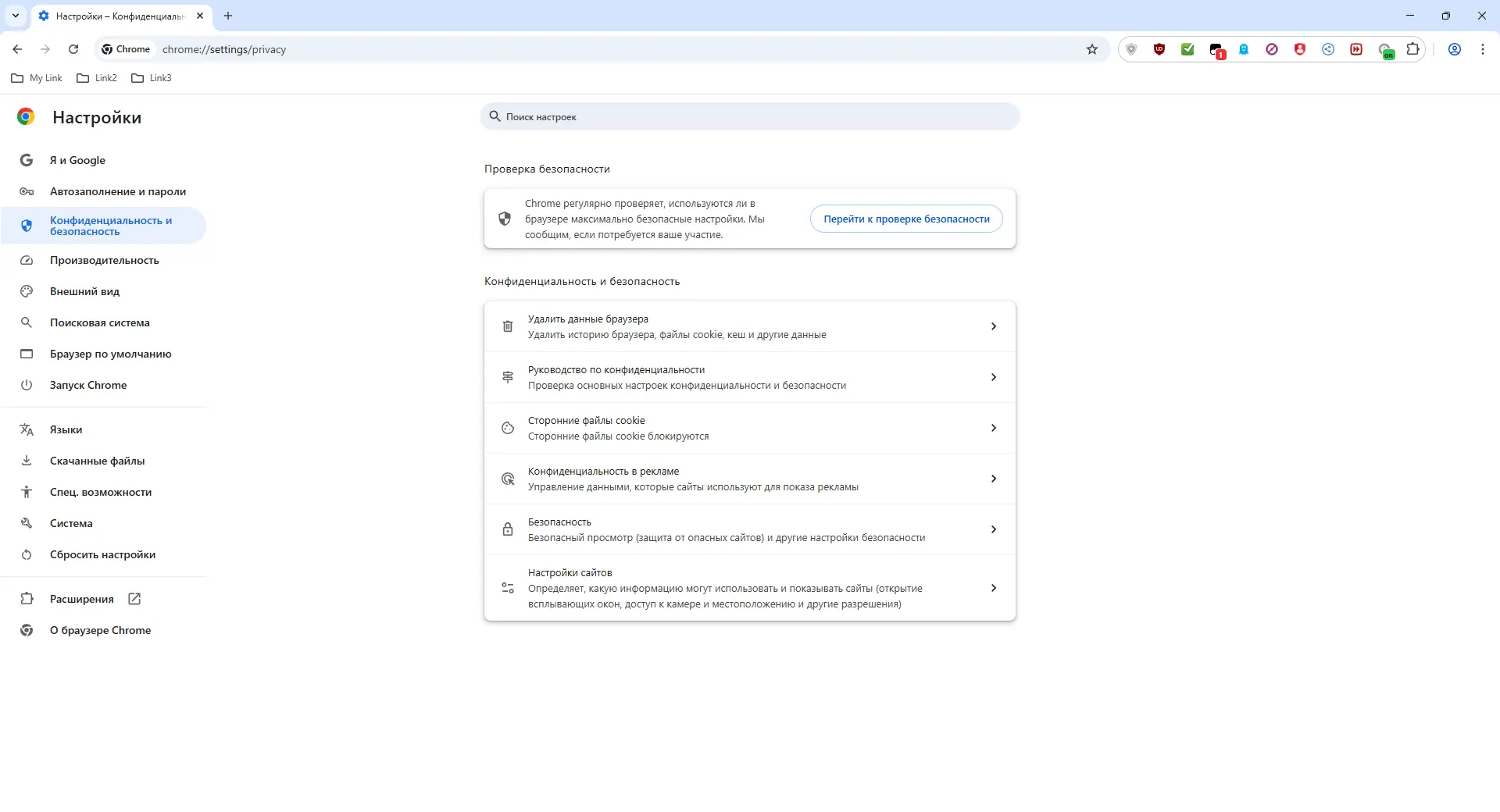The image size is (1500, 812).
Task: Expand Удалить данные браузера settings
Action: (749, 326)
